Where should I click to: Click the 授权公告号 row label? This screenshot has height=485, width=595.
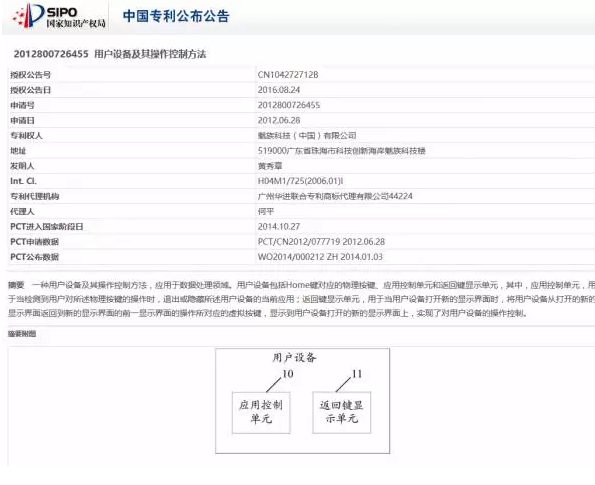(x=30, y=75)
